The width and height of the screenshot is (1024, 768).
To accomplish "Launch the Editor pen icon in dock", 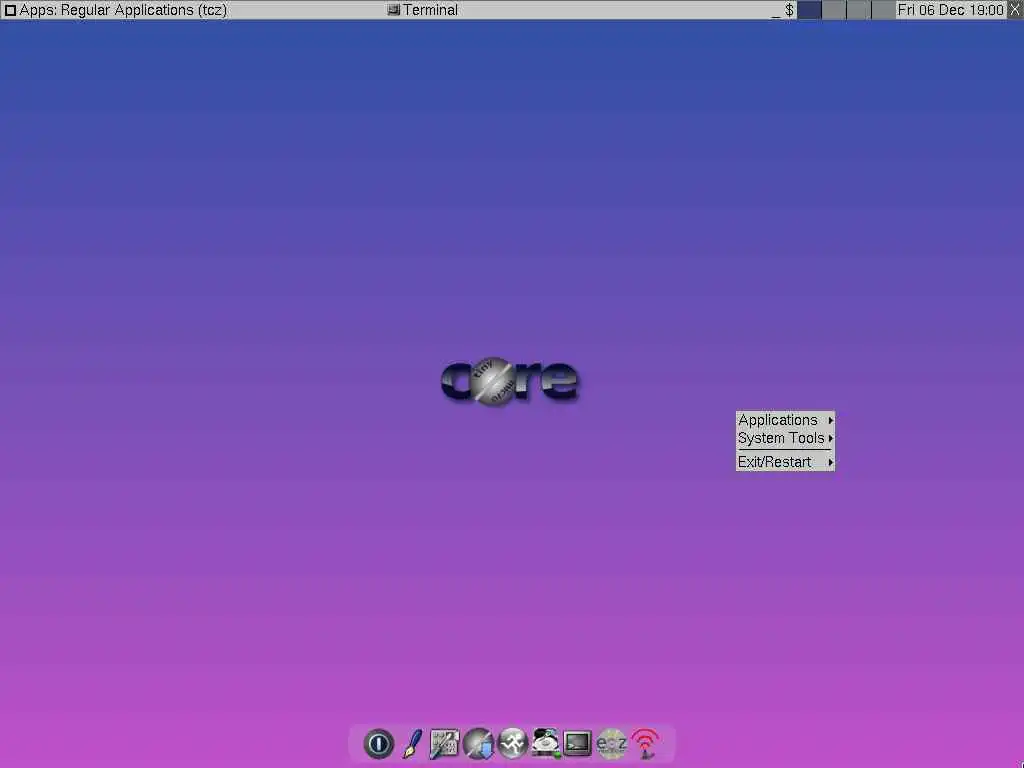I will coord(412,743).
